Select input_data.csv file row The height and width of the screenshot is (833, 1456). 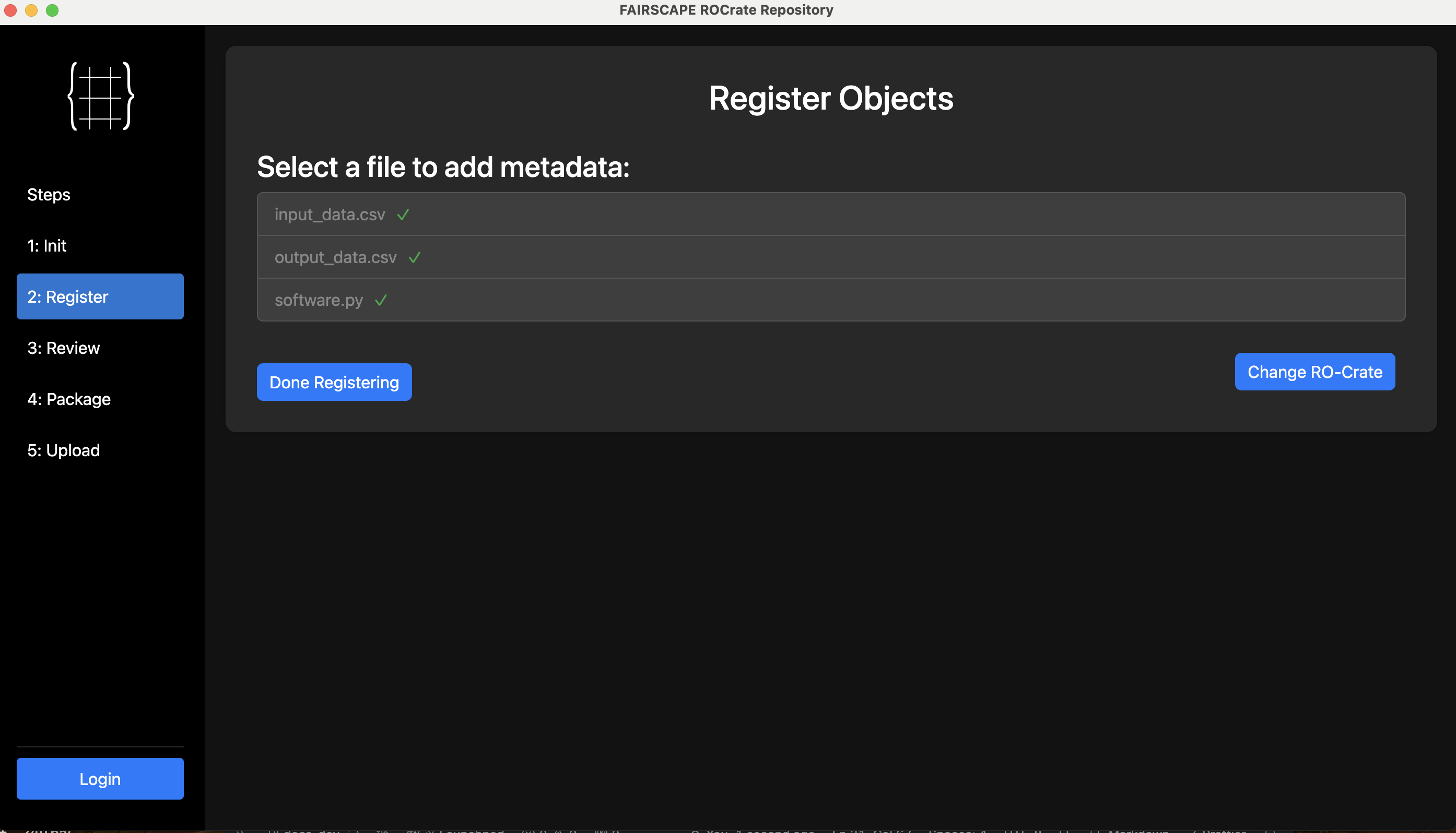click(x=831, y=214)
